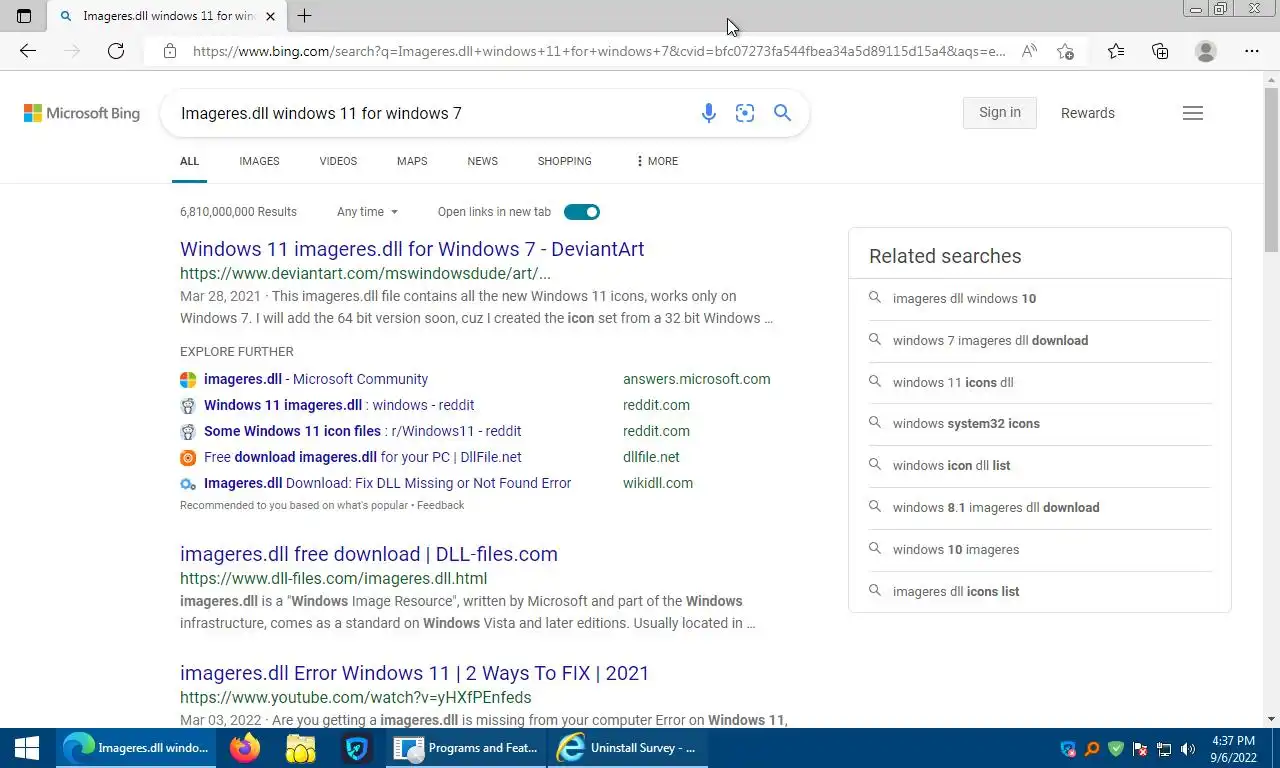
Task: Open the wikidll.com source link
Action: point(658,483)
